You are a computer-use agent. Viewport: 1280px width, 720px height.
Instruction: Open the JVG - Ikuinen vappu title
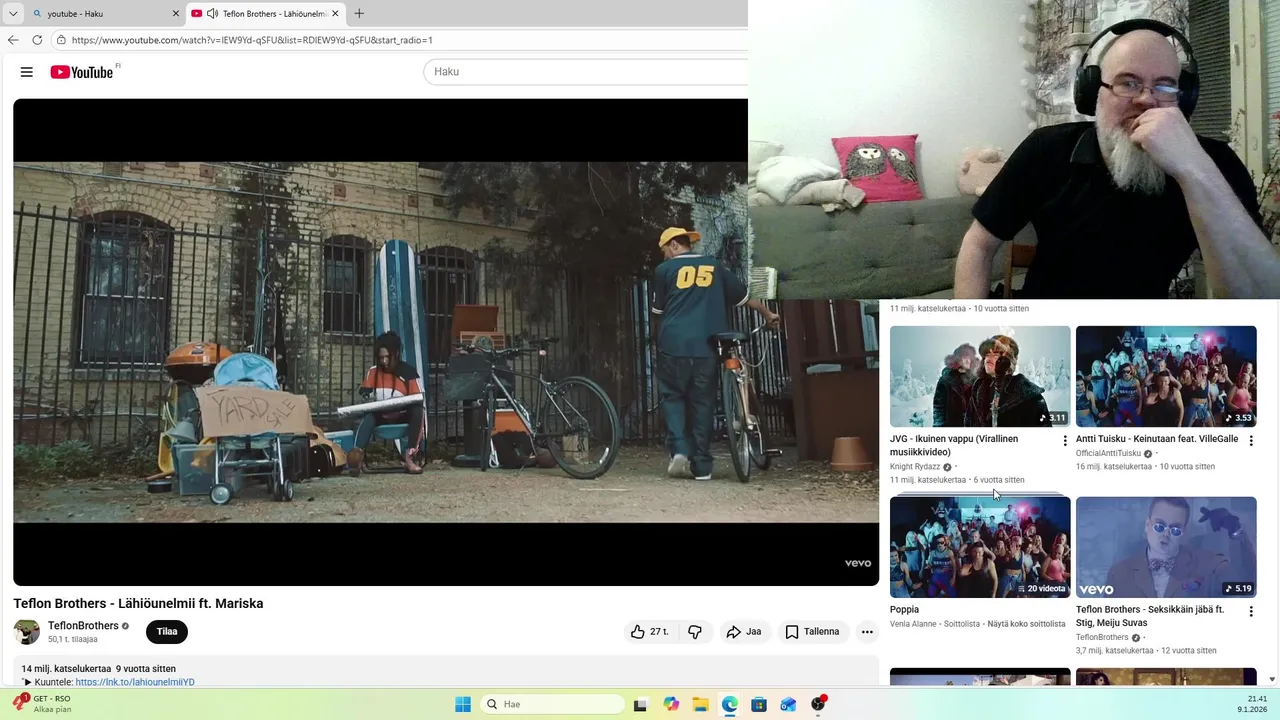coord(954,445)
